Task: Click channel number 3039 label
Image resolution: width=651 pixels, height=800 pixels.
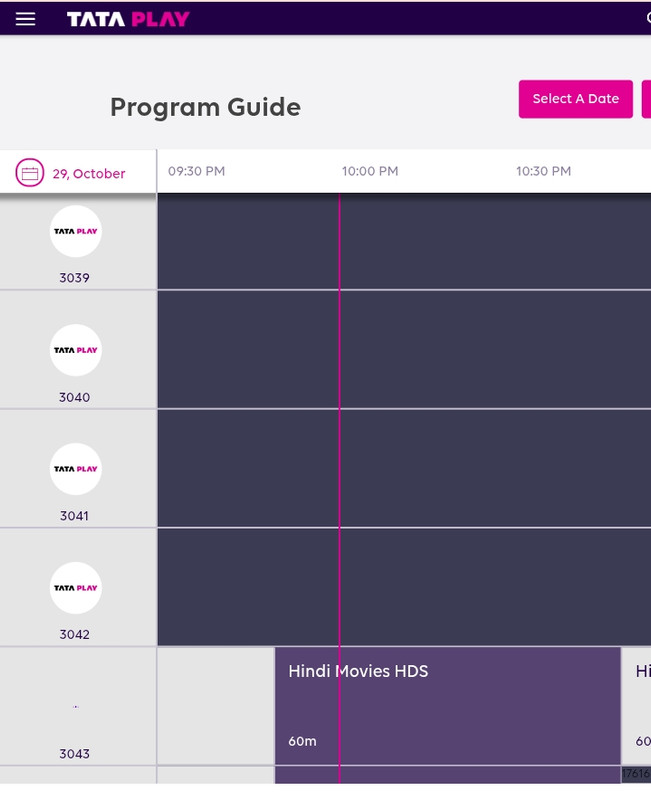Action: (74, 278)
